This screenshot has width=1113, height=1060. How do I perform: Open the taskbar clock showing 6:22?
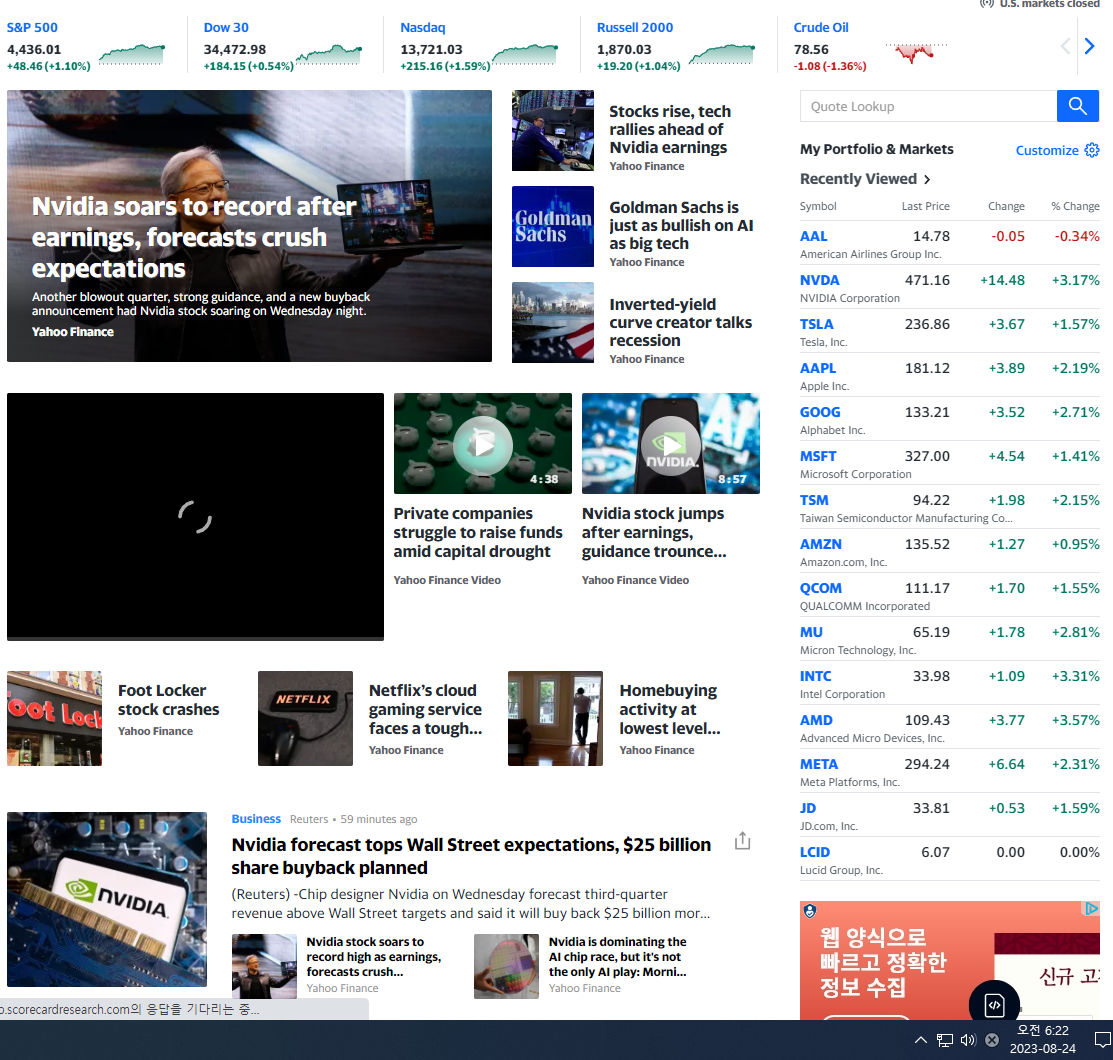click(x=1042, y=1039)
